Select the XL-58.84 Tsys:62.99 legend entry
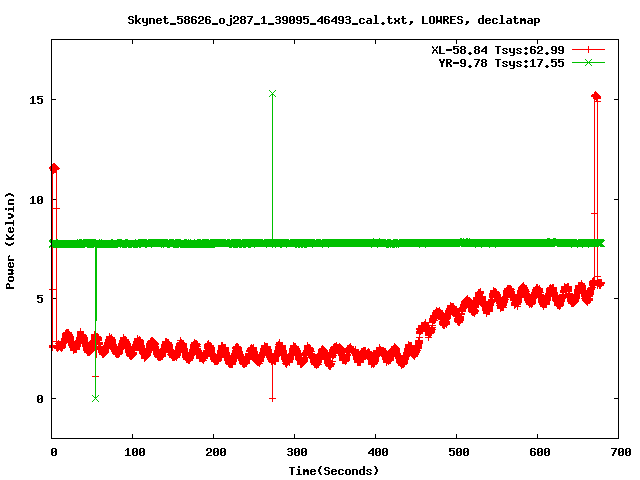The width and height of the screenshot is (640, 480). point(498,50)
